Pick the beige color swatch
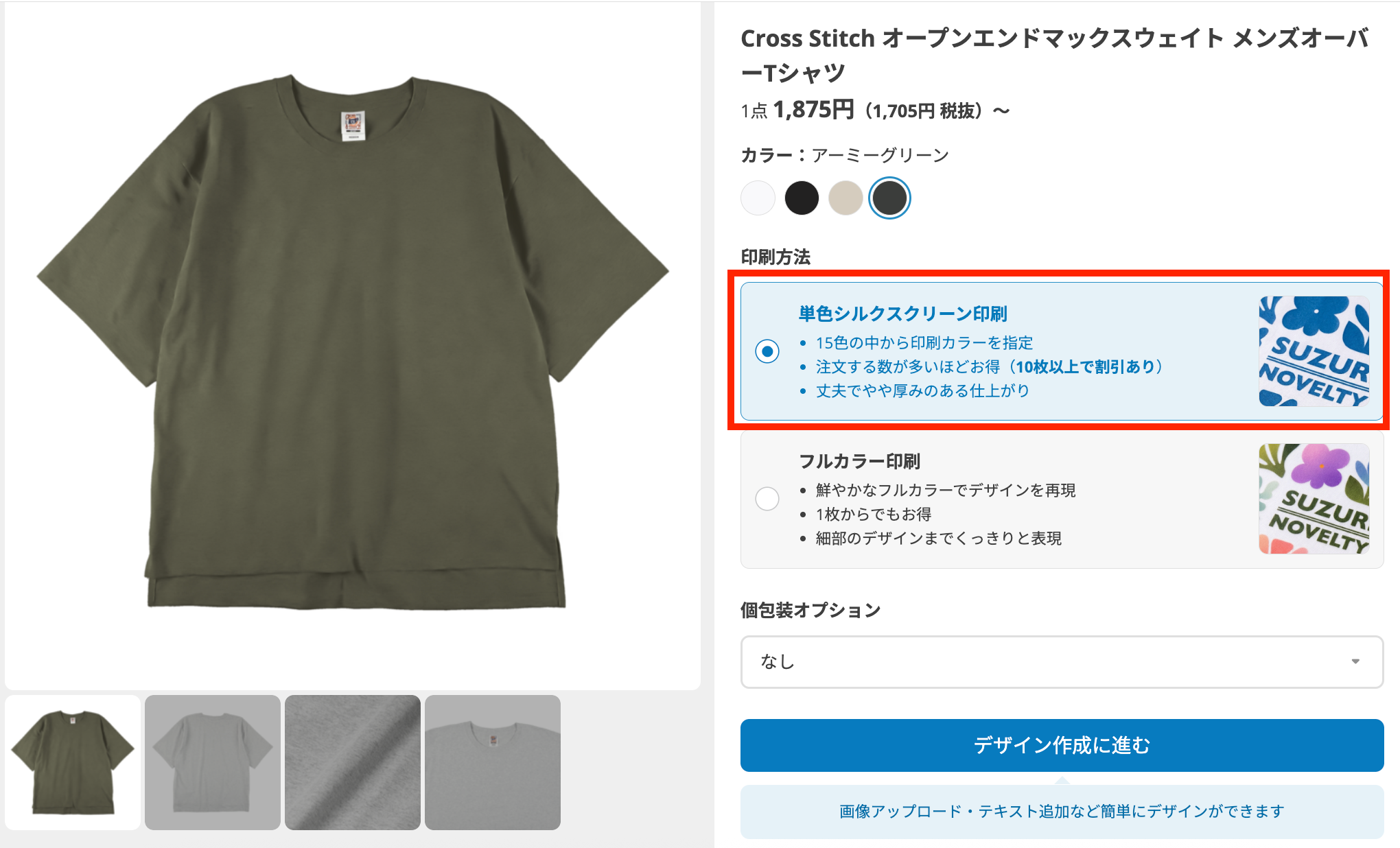The image size is (1400, 848). 845,198
